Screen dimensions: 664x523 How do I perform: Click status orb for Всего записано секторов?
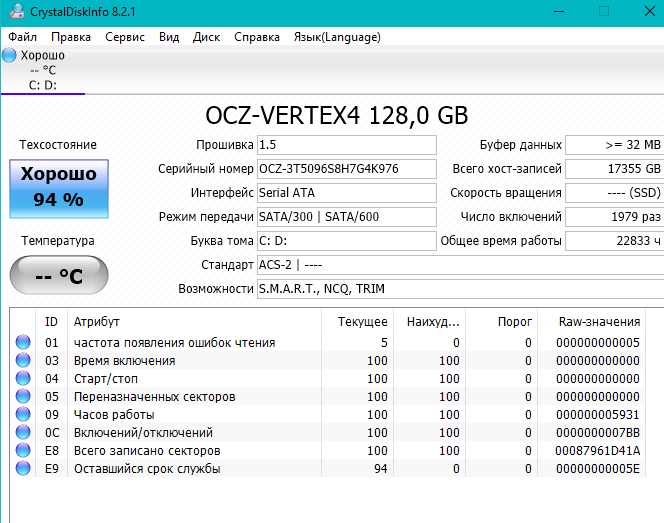click(x=23, y=451)
